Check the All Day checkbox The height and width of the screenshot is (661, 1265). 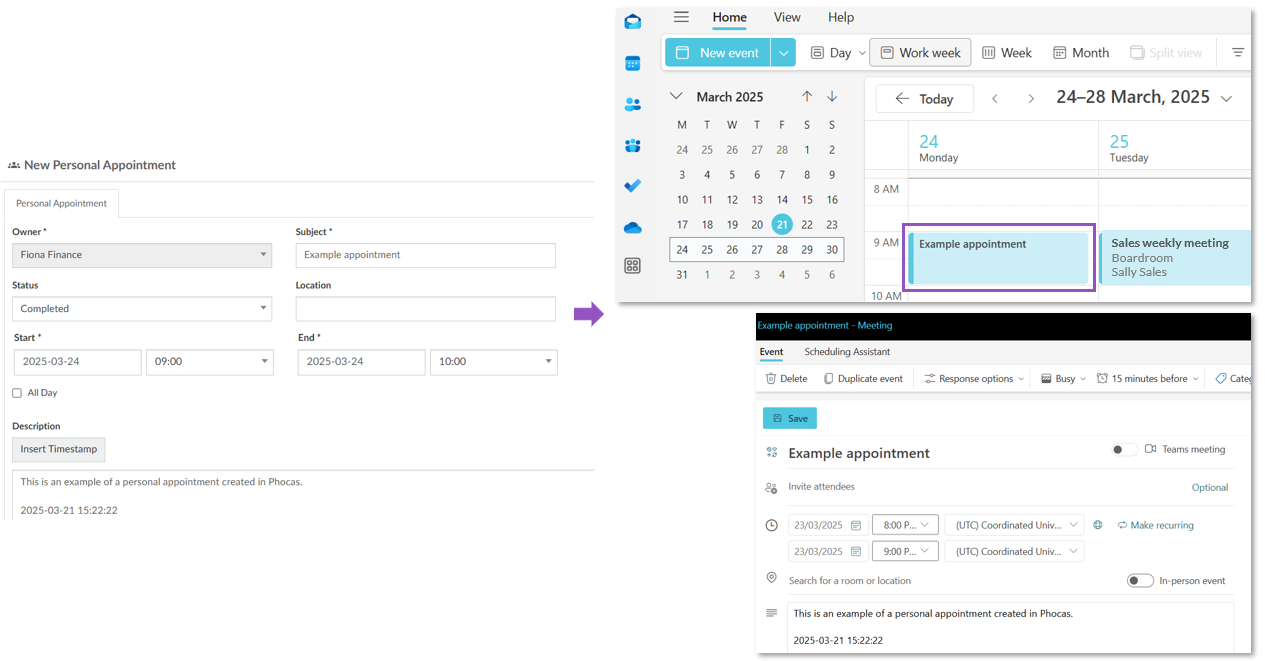[17, 393]
